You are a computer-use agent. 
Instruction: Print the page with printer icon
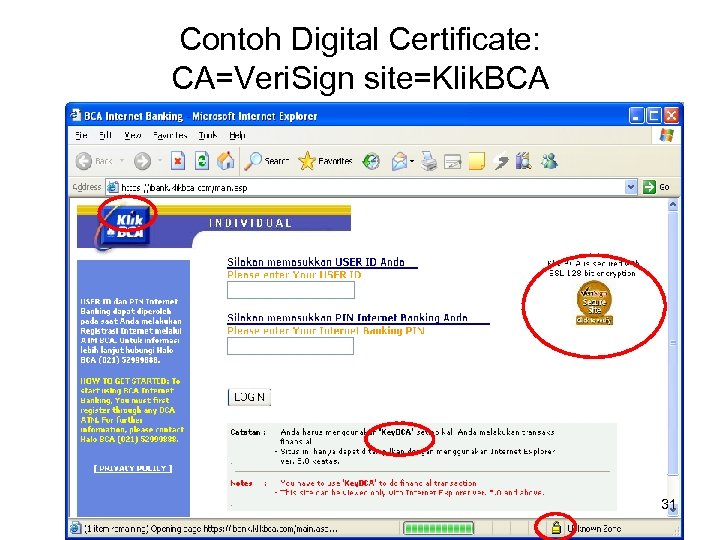pos(429,161)
